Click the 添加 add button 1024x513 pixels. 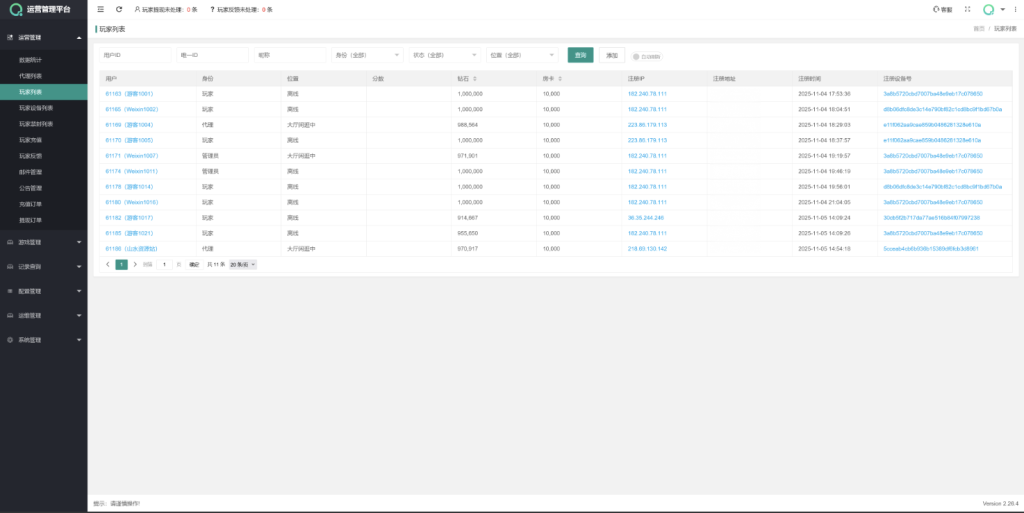612,55
